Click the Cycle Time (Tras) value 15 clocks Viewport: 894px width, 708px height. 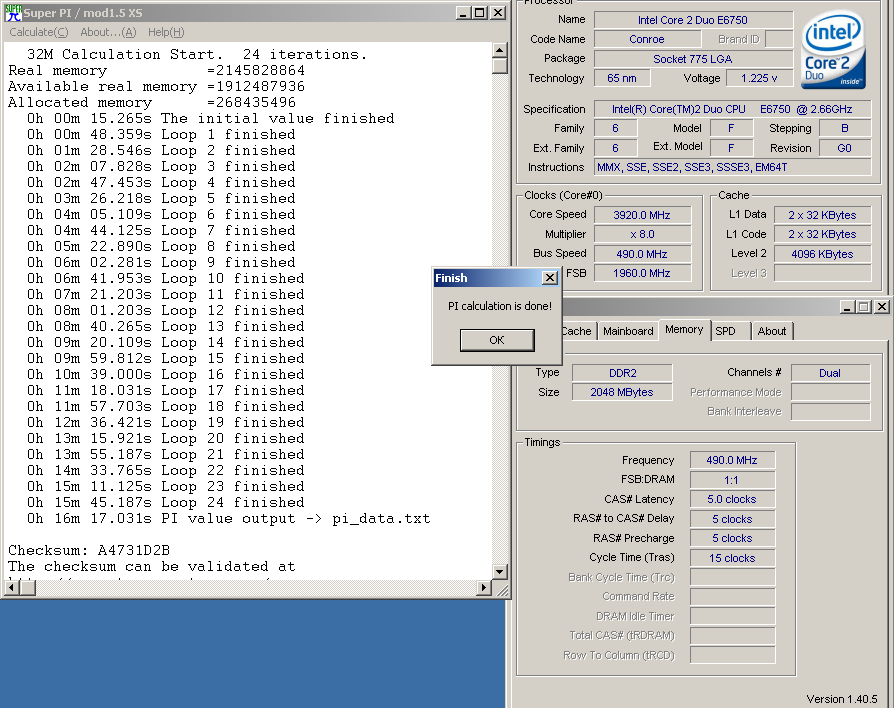tap(732, 558)
